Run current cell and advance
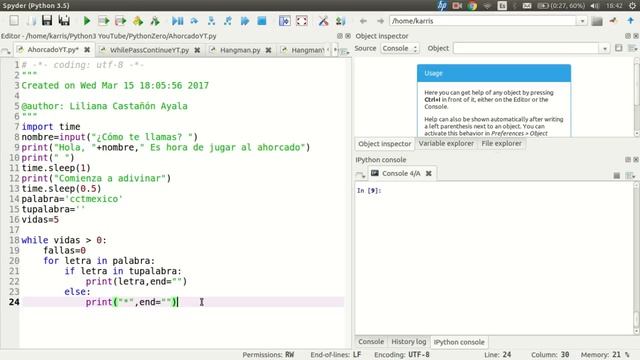This screenshot has width=640, height=360. pyautogui.click(x=121, y=21)
